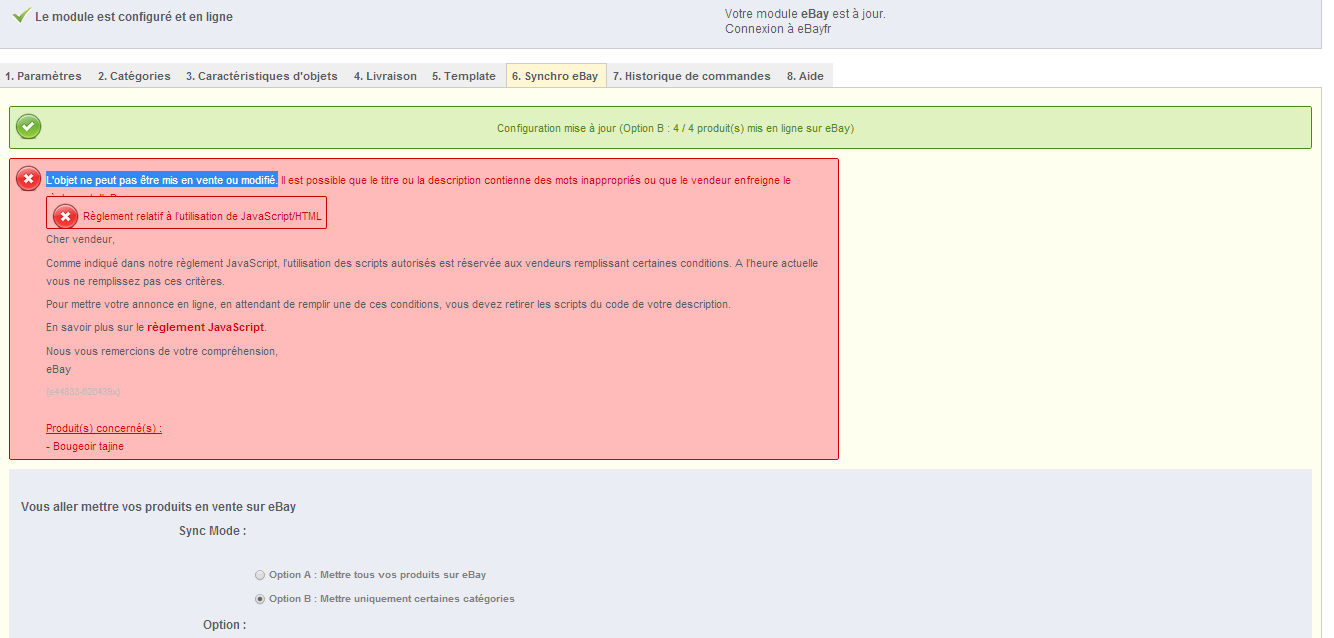Click Votre module eBay est à jour text
The image size is (1334, 638).
click(x=805, y=14)
